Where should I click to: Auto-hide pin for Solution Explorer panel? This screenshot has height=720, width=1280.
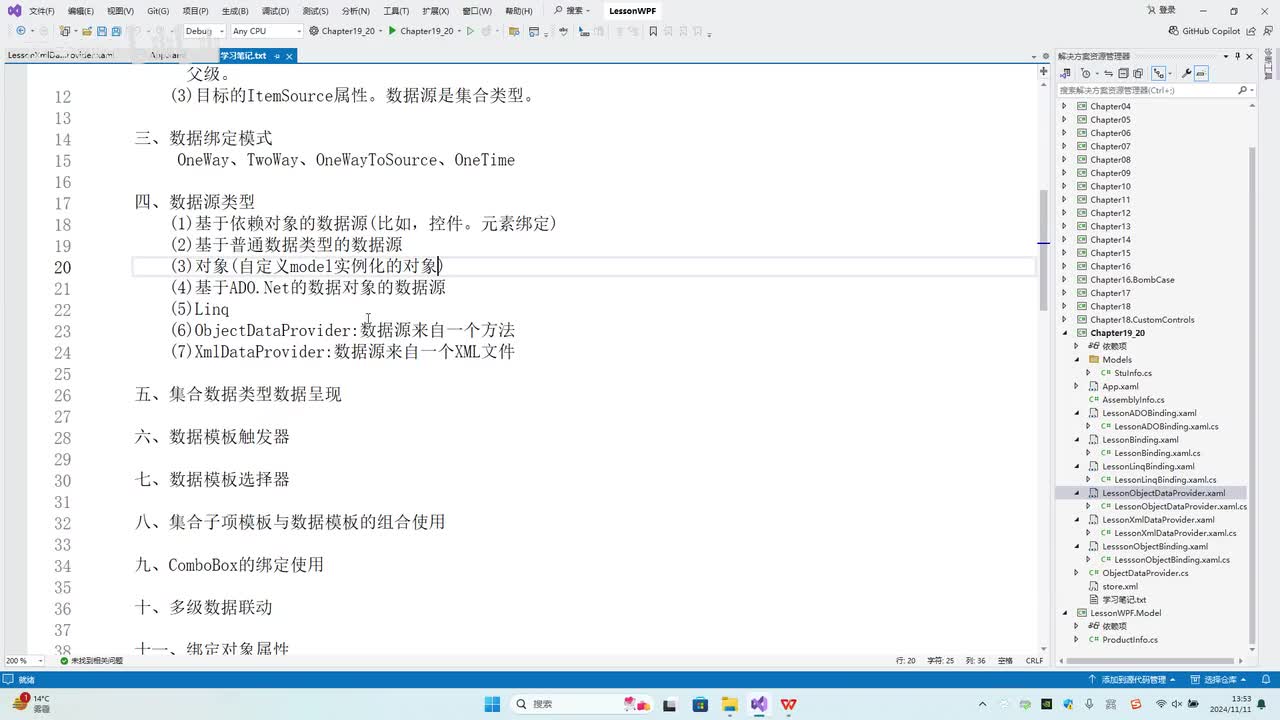click(1237, 56)
